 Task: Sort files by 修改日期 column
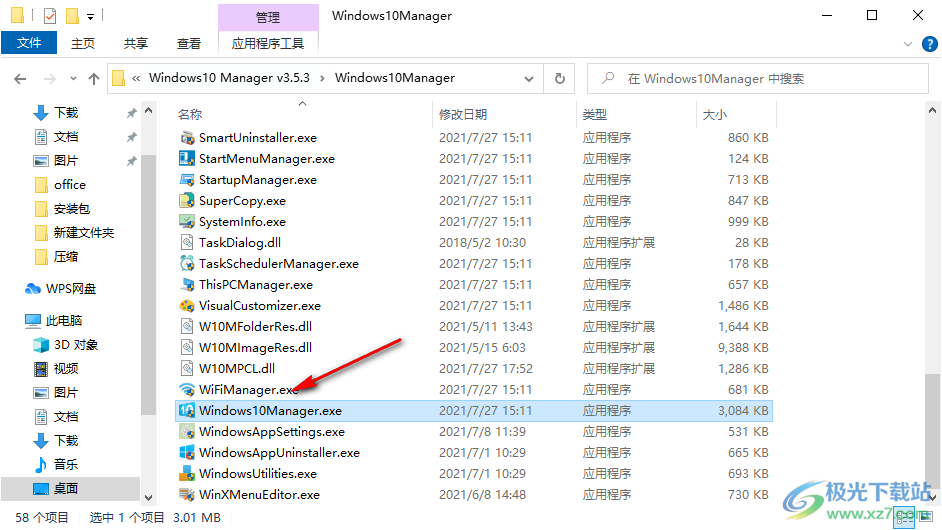point(463,114)
